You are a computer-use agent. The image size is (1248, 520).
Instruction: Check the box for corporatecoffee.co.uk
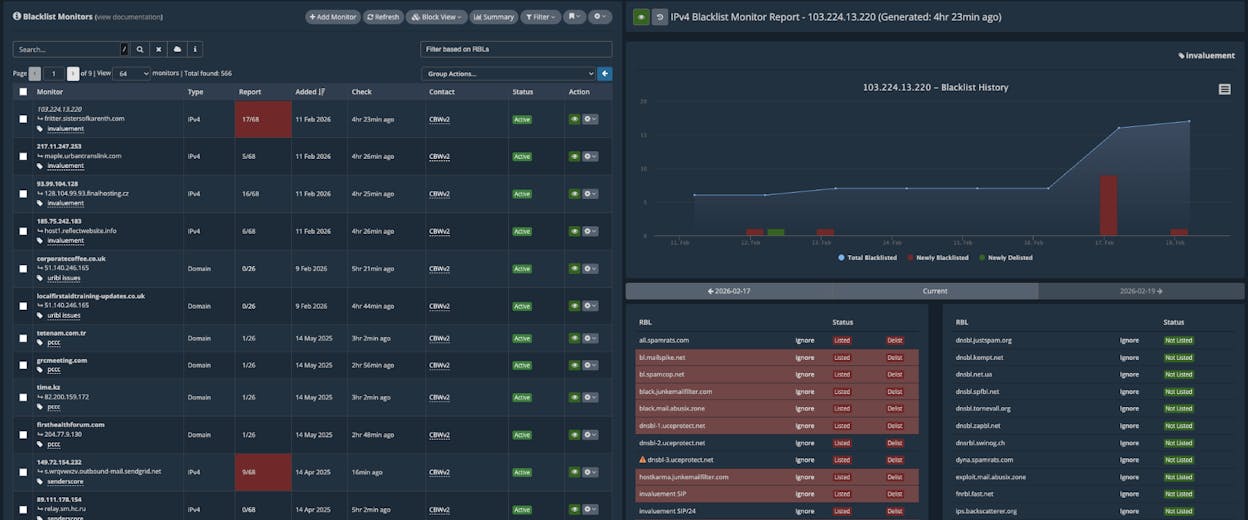click(x=23, y=268)
